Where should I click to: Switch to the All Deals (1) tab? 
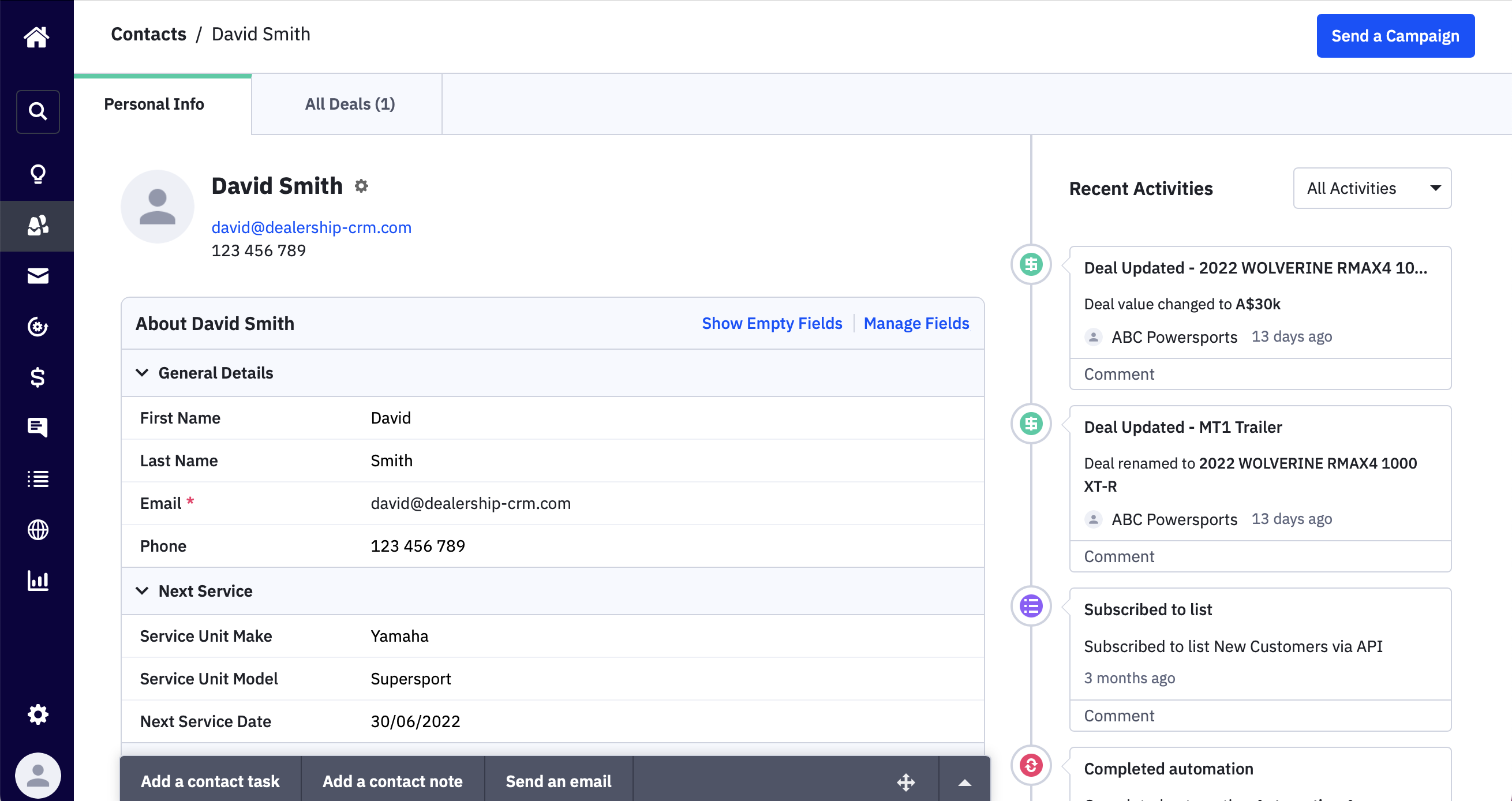[x=350, y=104]
